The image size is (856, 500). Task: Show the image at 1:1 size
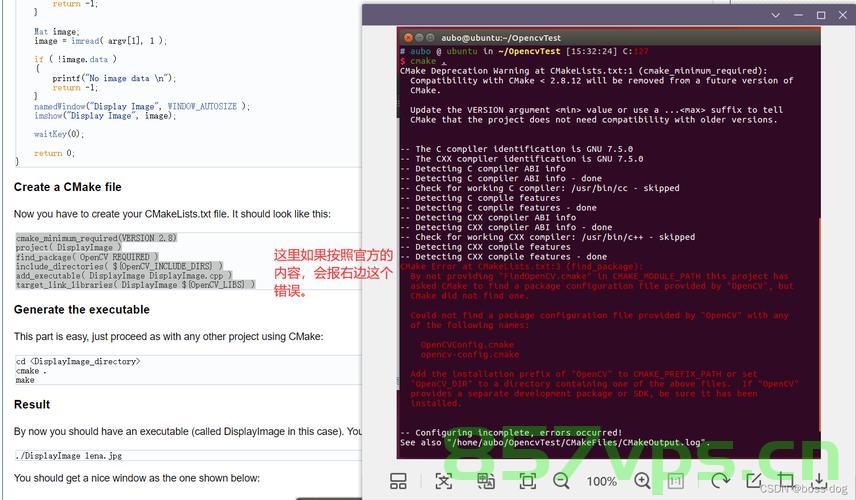tap(676, 481)
